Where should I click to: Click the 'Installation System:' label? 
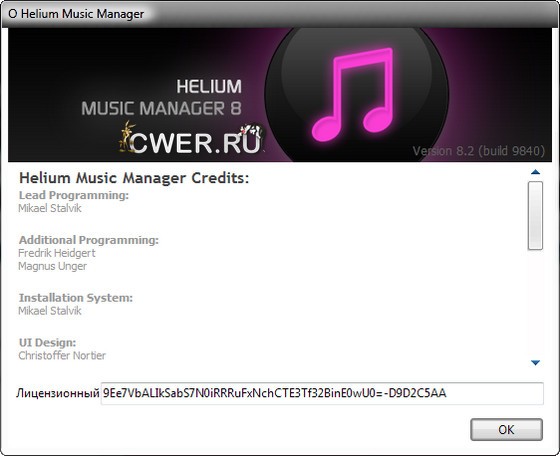coord(76,298)
